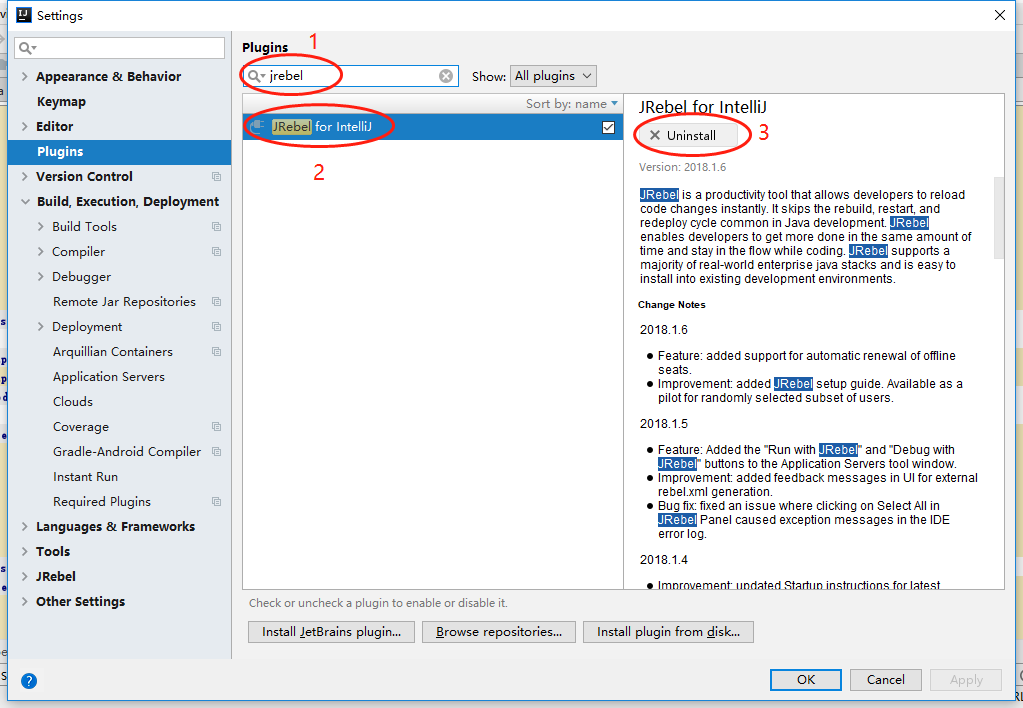
Task: Expand the Build Tools arrow
Action: point(40,226)
